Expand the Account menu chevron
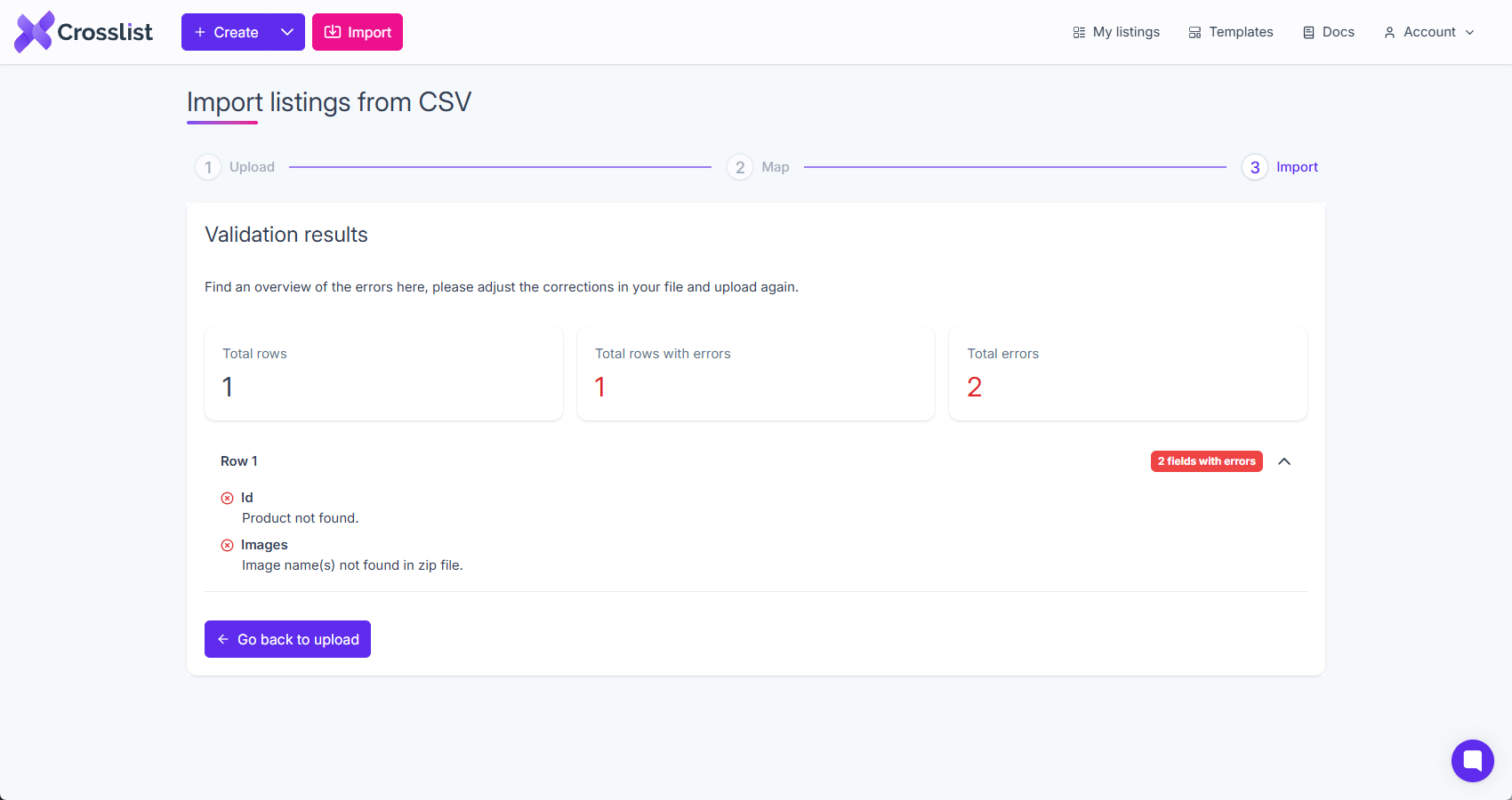1512x800 pixels. [x=1470, y=33]
